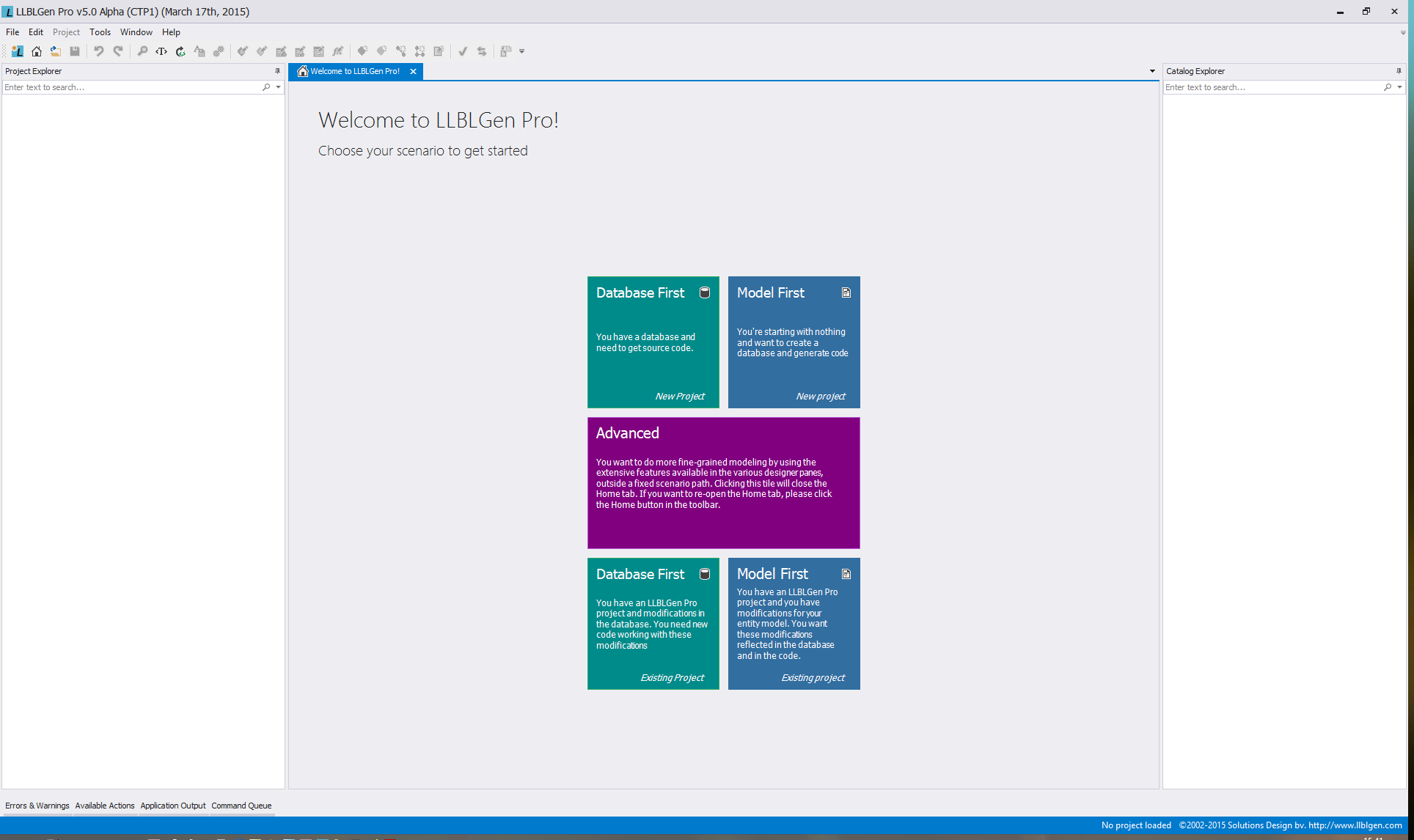The height and width of the screenshot is (840, 1414).
Task: Open the Project menu
Action: tap(66, 32)
